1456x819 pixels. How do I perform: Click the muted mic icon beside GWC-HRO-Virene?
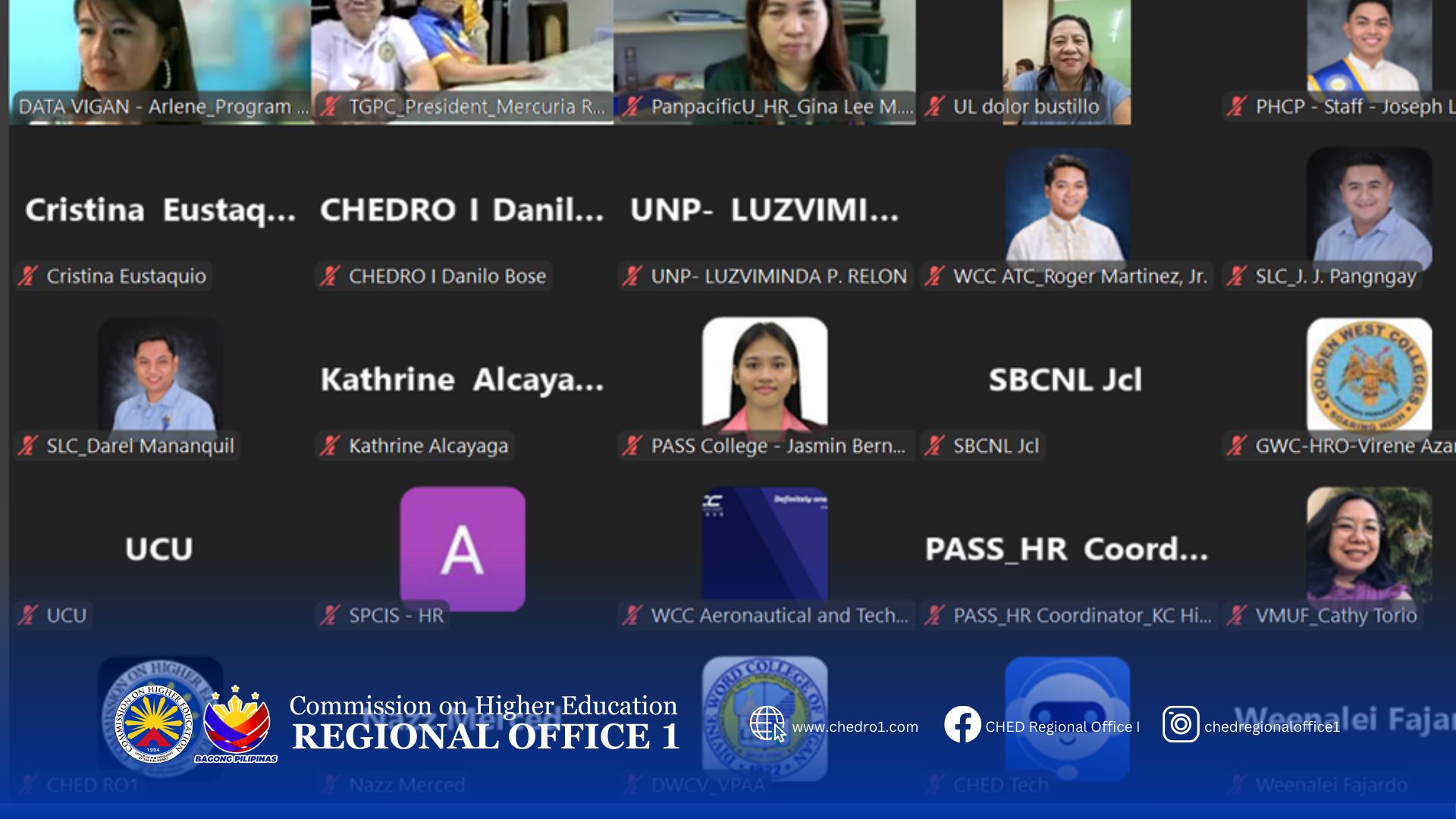point(1237,446)
